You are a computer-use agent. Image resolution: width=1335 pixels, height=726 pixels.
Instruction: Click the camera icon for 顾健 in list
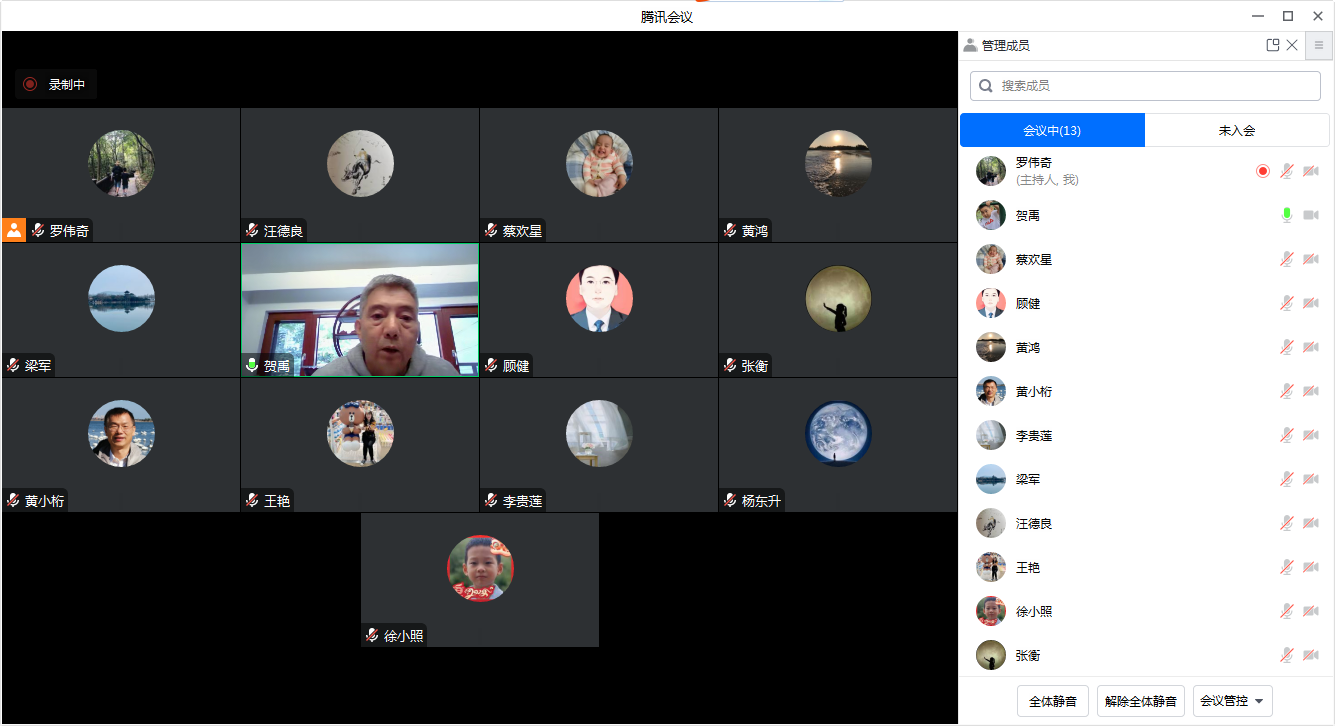(x=1311, y=303)
